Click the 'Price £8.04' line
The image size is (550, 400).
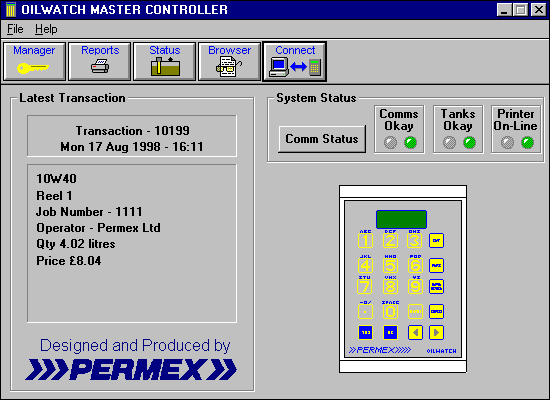[69, 261]
